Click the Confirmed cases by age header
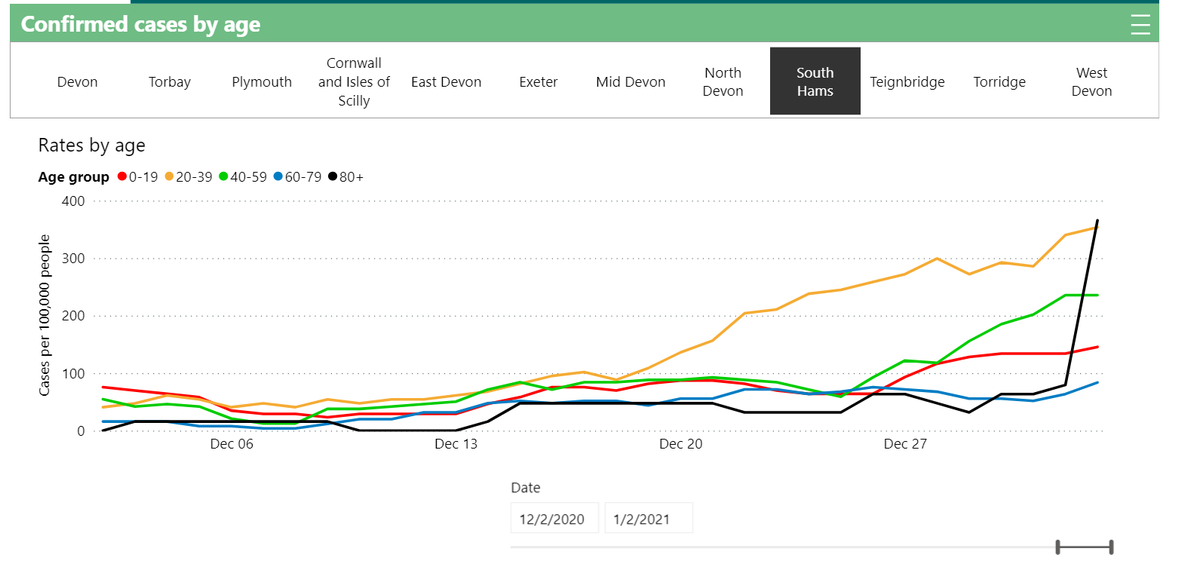This screenshot has height=579, width=1200. 140,25
